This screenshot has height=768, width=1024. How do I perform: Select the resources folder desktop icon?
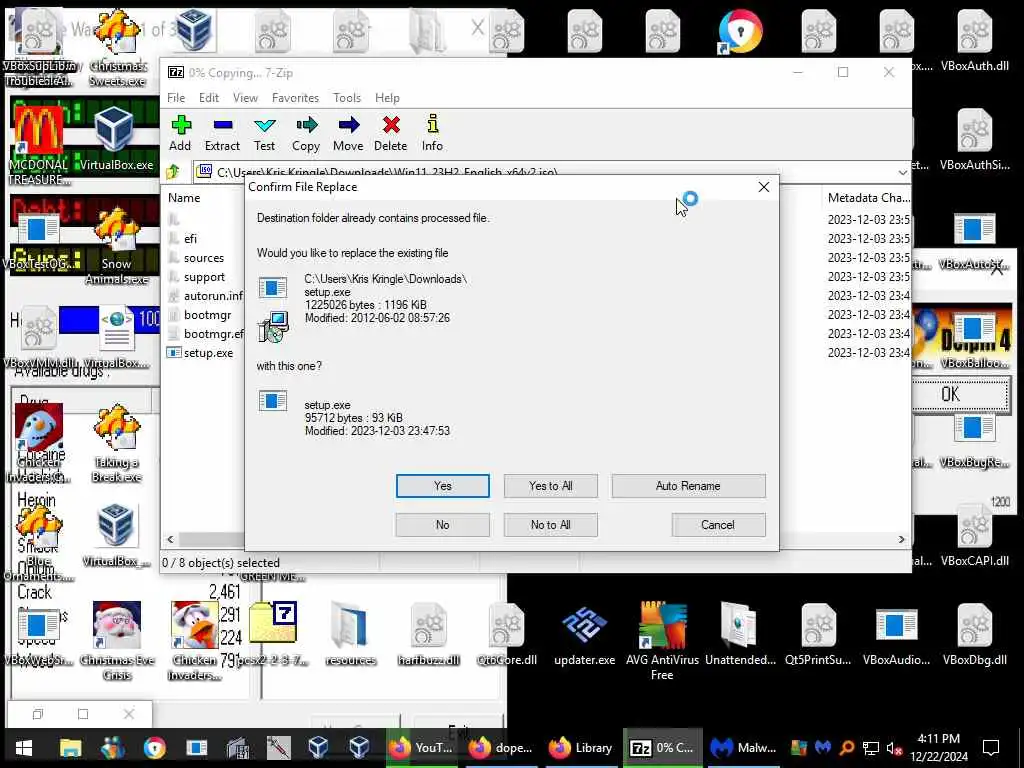point(351,633)
